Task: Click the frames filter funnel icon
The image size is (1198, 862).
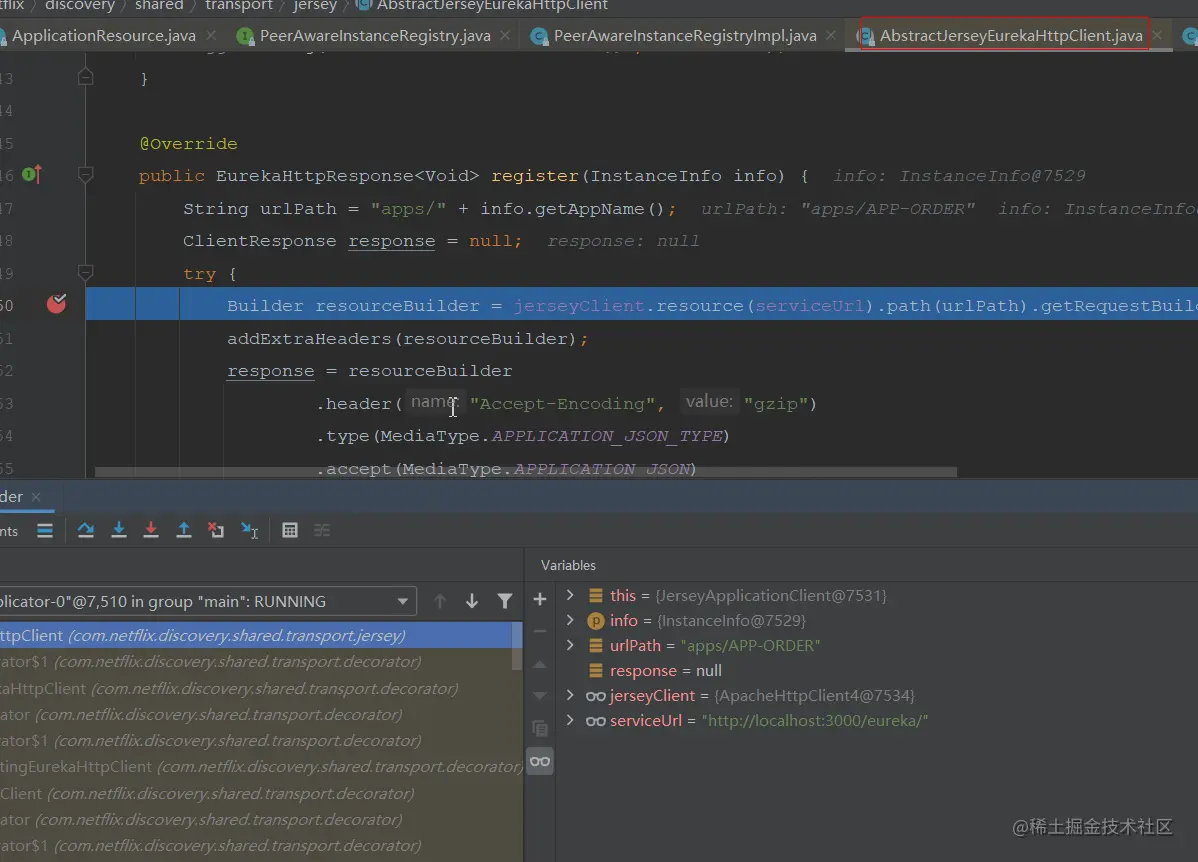Action: click(504, 601)
